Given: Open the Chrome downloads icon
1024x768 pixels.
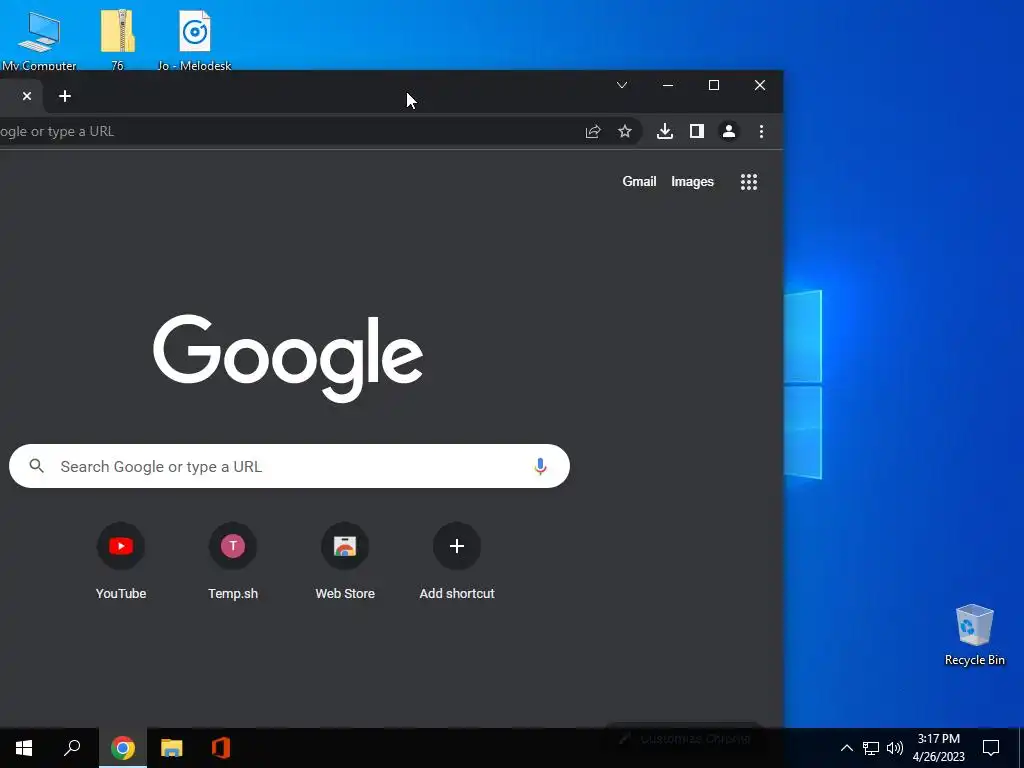Looking at the screenshot, I should coord(665,131).
